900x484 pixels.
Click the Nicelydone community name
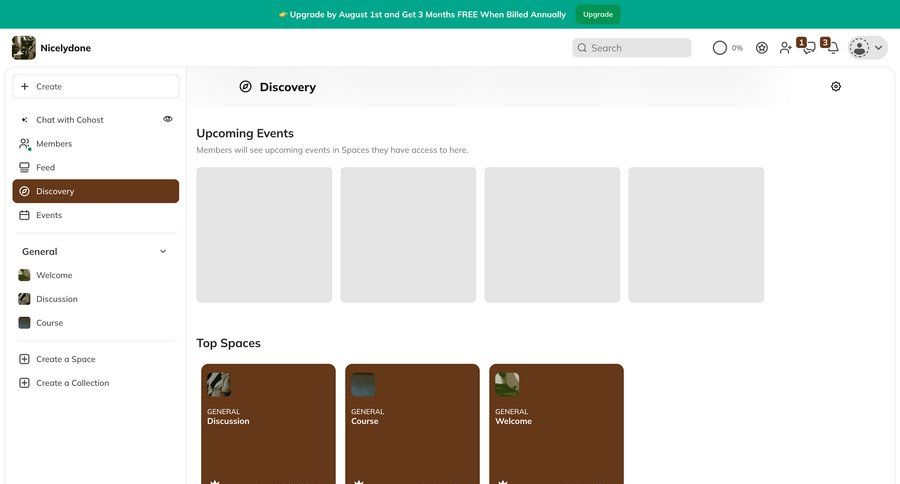tap(65, 48)
